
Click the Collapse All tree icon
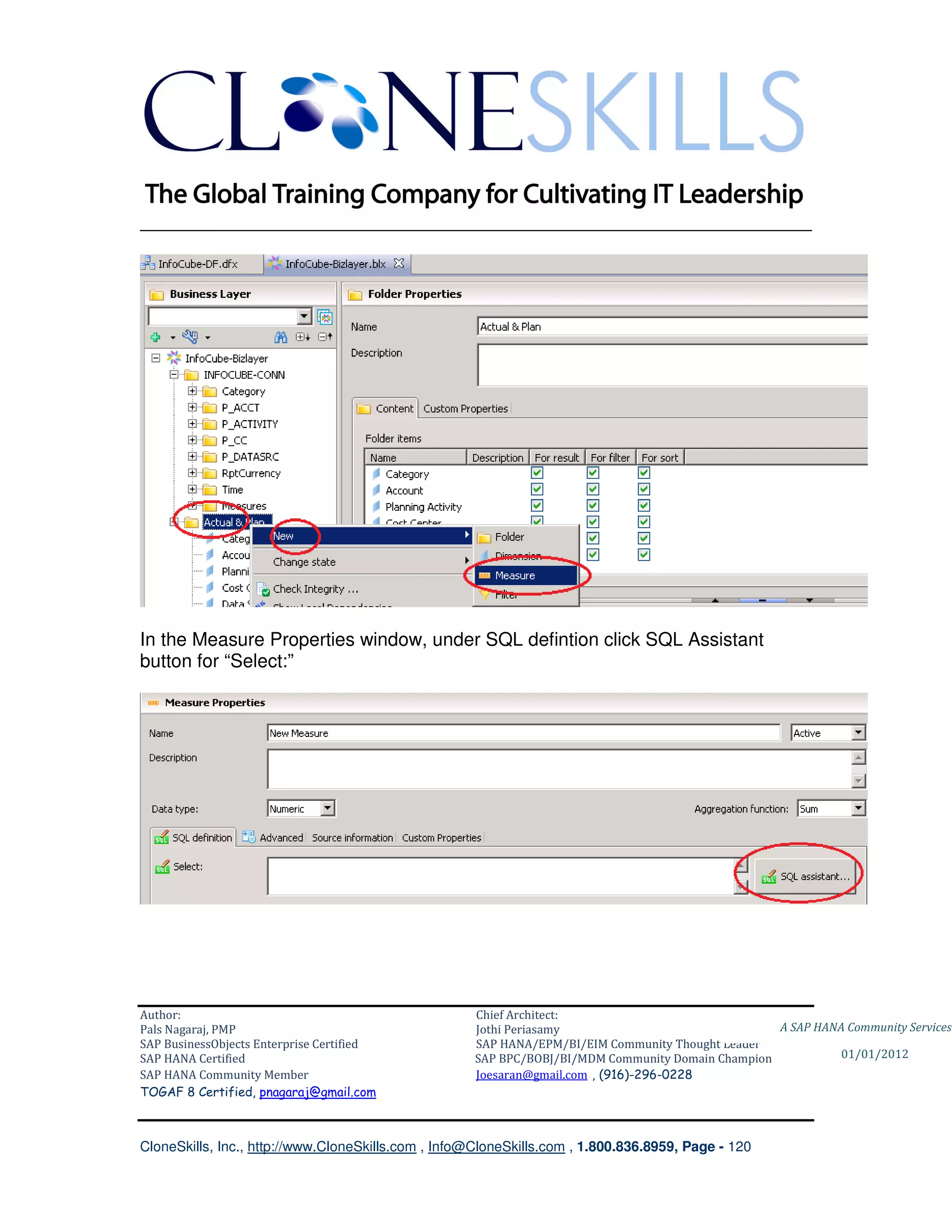[325, 337]
